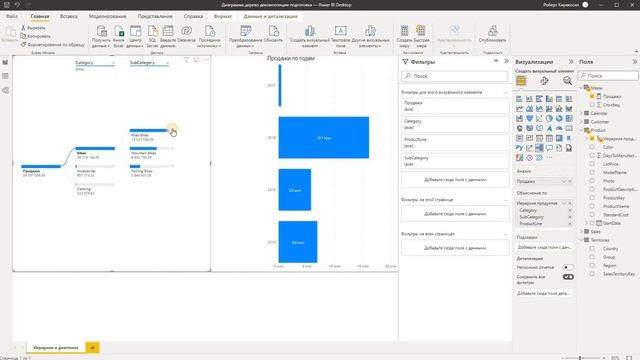This screenshot has height=360, width=640.
Task: Expand the Sales table
Action: pyautogui.click(x=582, y=231)
